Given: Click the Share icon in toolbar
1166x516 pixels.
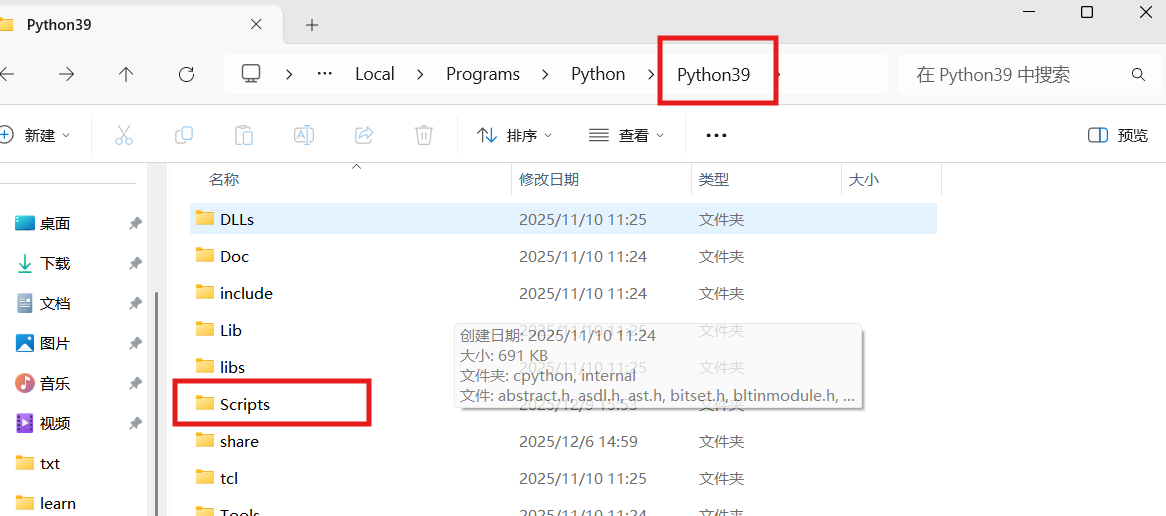Looking at the screenshot, I should pyautogui.click(x=364, y=135).
